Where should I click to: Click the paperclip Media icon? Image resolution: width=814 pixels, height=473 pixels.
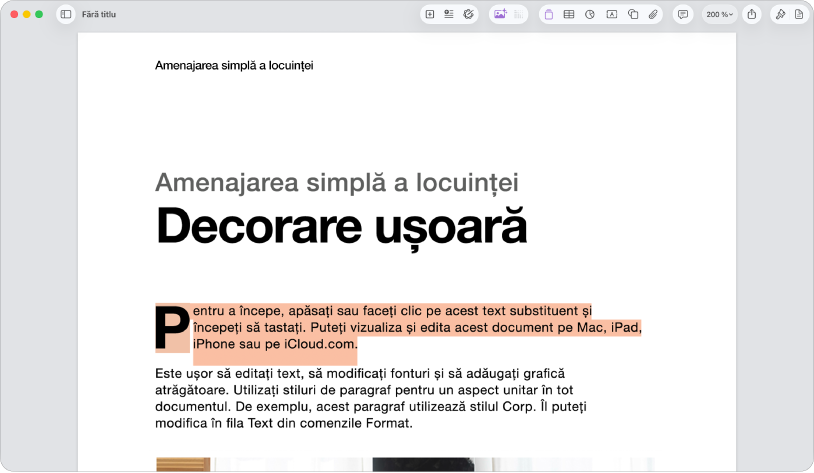click(653, 15)
